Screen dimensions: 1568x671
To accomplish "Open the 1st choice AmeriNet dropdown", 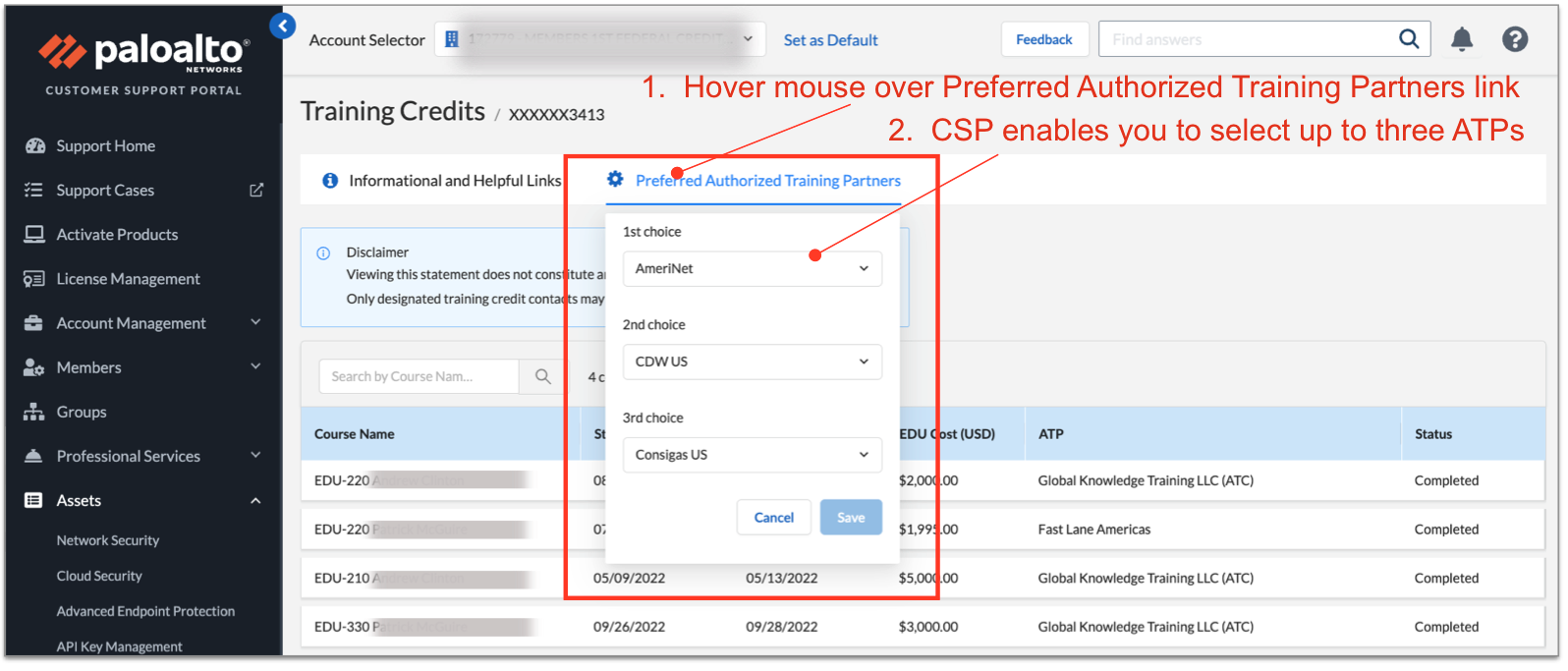I will coord(753,269).
